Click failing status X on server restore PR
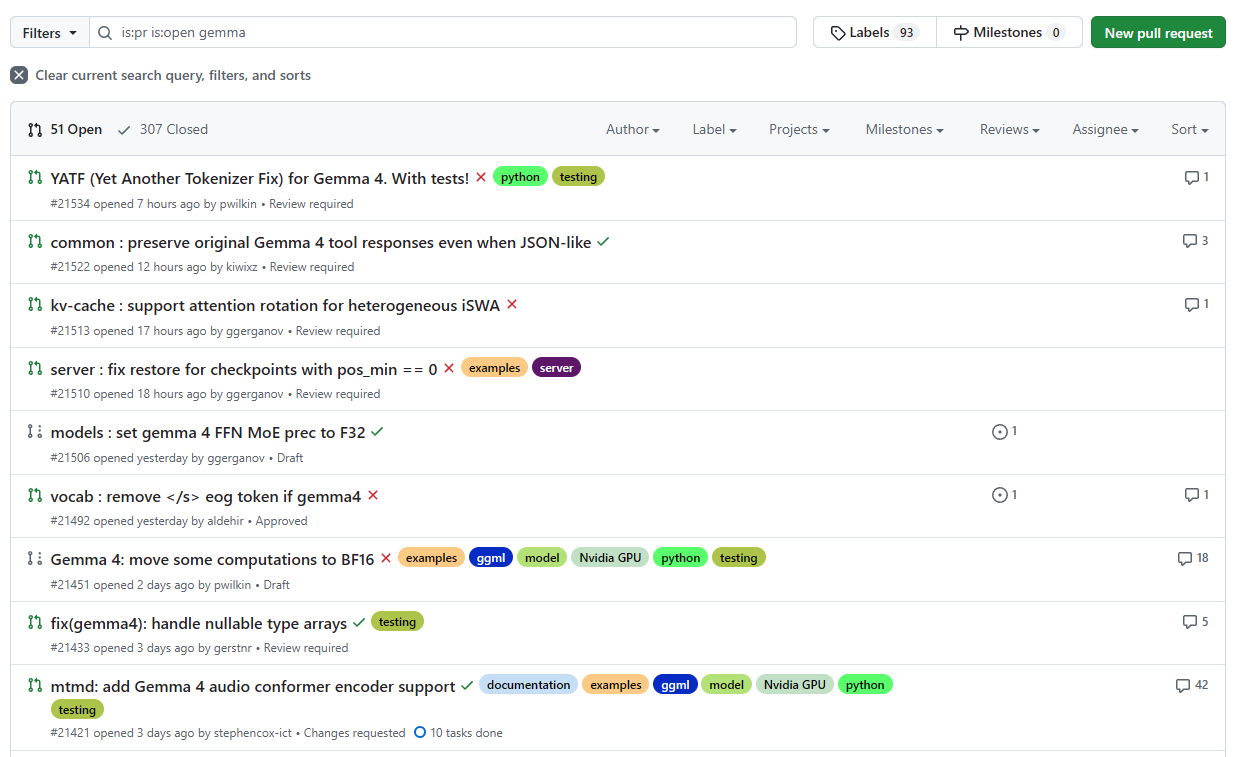The image size is (1234, 757). (449, 368)
